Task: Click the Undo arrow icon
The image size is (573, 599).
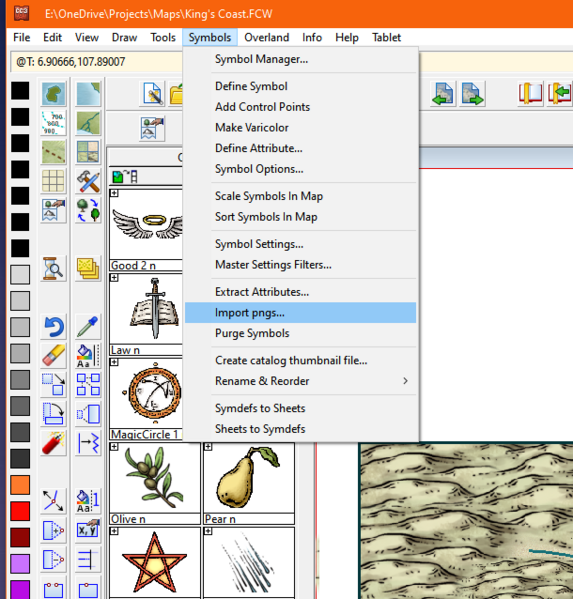Action: (53, 327)
